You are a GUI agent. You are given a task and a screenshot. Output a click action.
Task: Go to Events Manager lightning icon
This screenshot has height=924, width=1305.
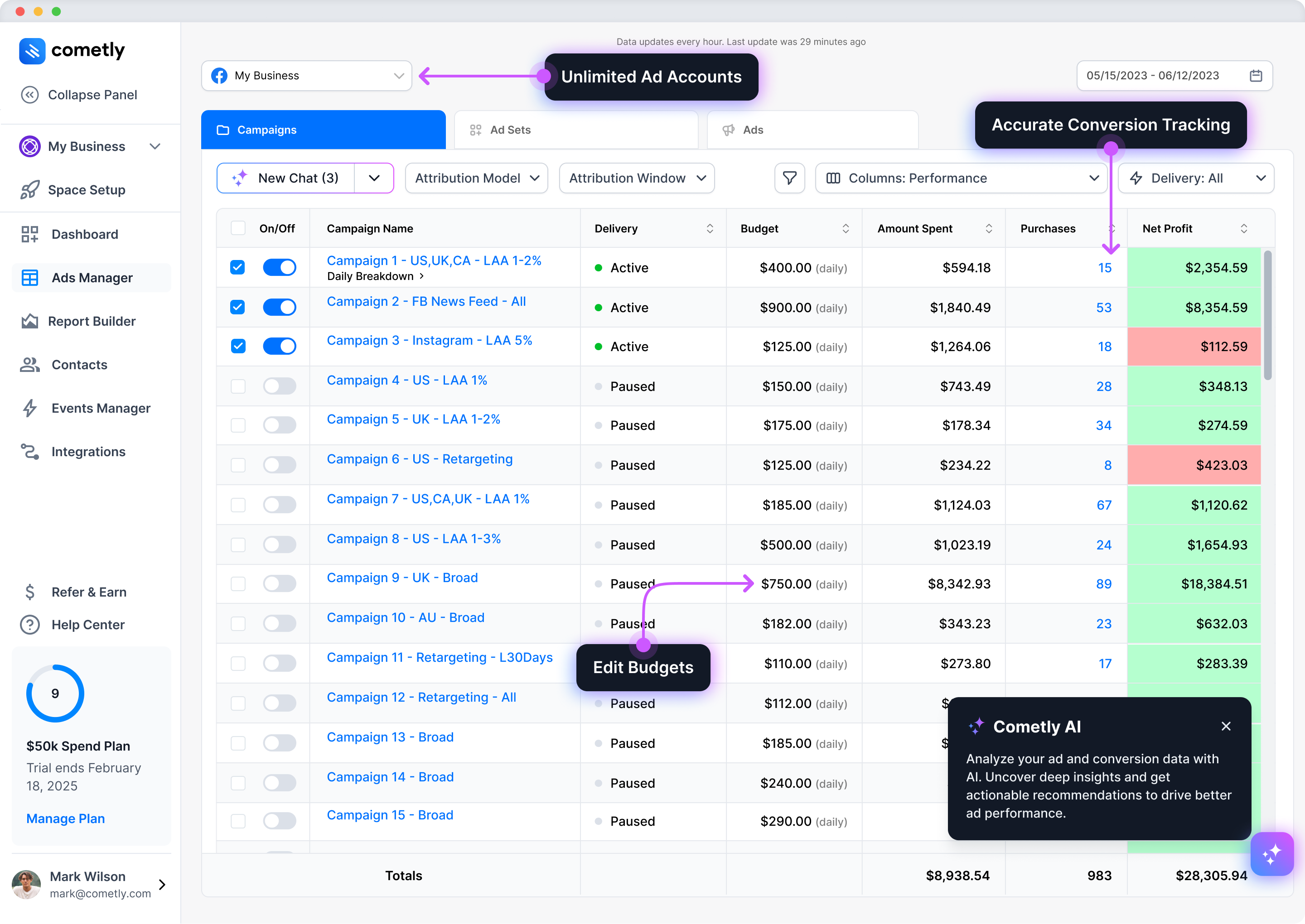pyautogui.click(x=29, y=408)
